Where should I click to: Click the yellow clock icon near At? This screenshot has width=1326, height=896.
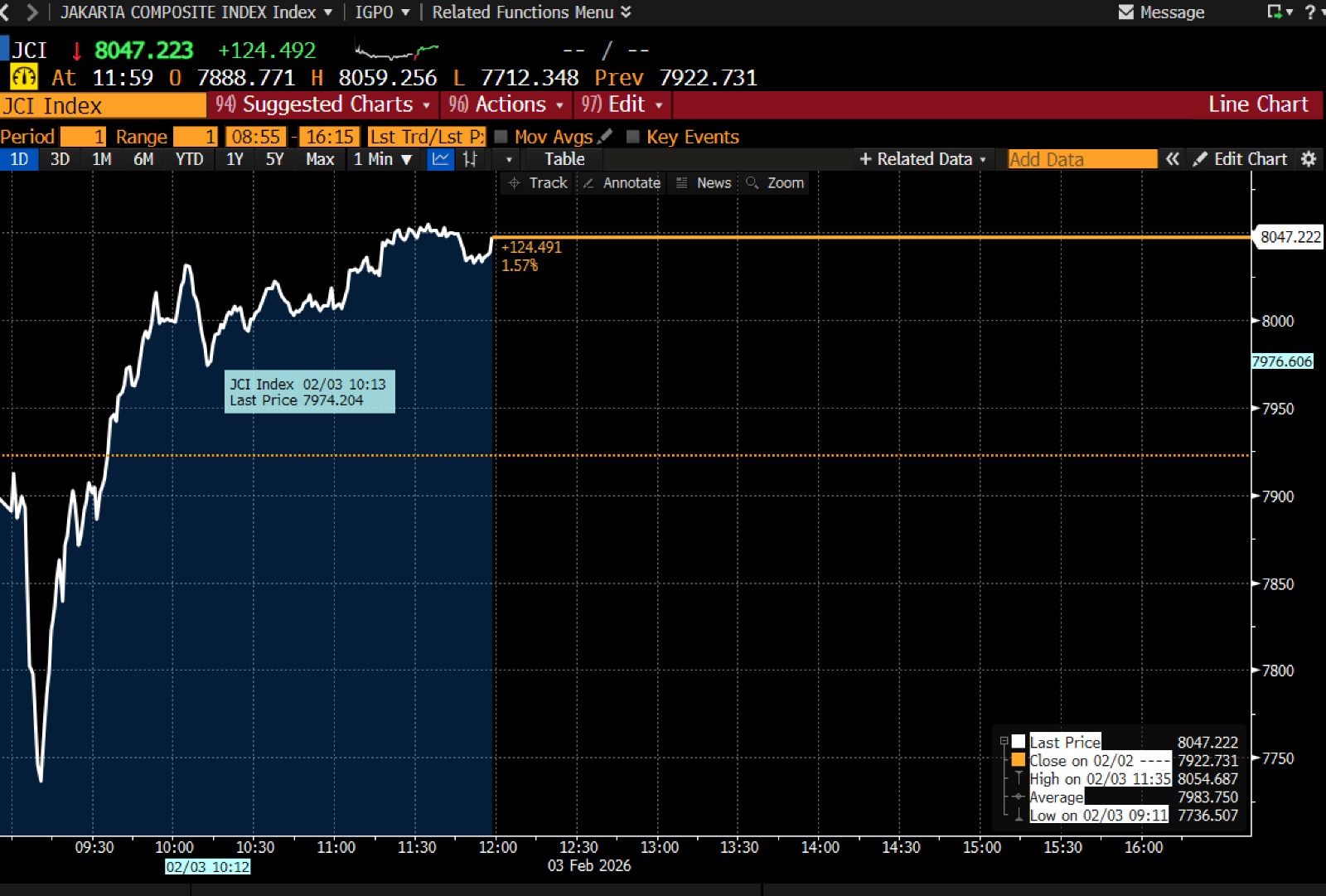(23, 78)
